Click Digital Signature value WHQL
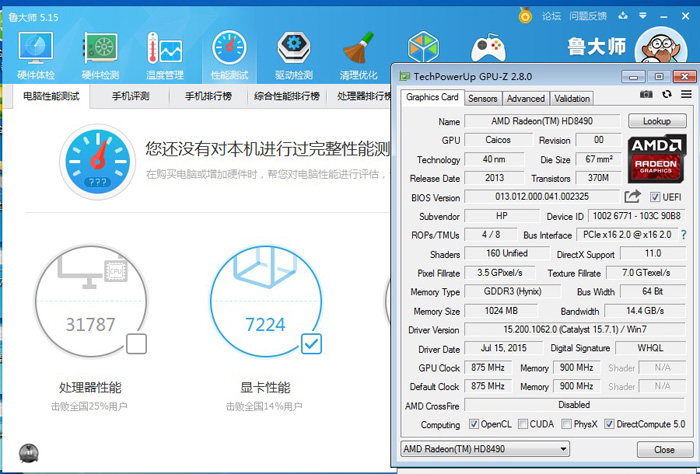Image resolution: width=700 pixels, height=474 pixels. (650, 348)
